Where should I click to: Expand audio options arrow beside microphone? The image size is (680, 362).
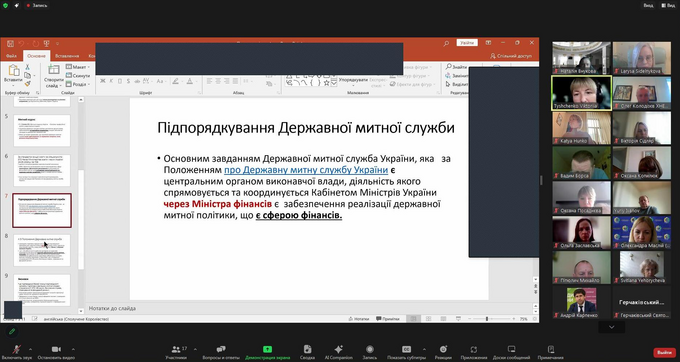pos(30,349)
